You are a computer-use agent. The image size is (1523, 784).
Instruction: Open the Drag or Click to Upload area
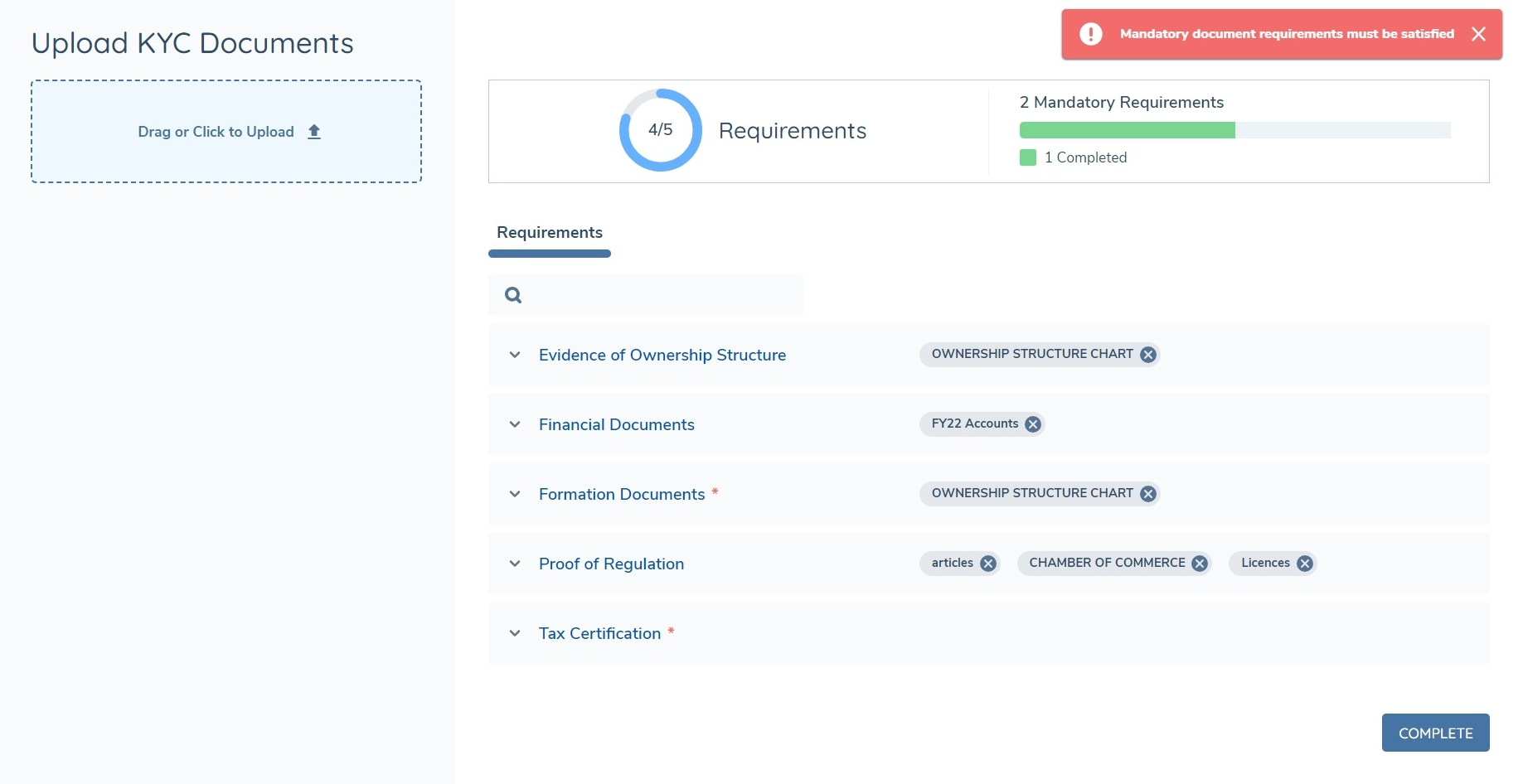pyautogui.click(x=226, y=132)
